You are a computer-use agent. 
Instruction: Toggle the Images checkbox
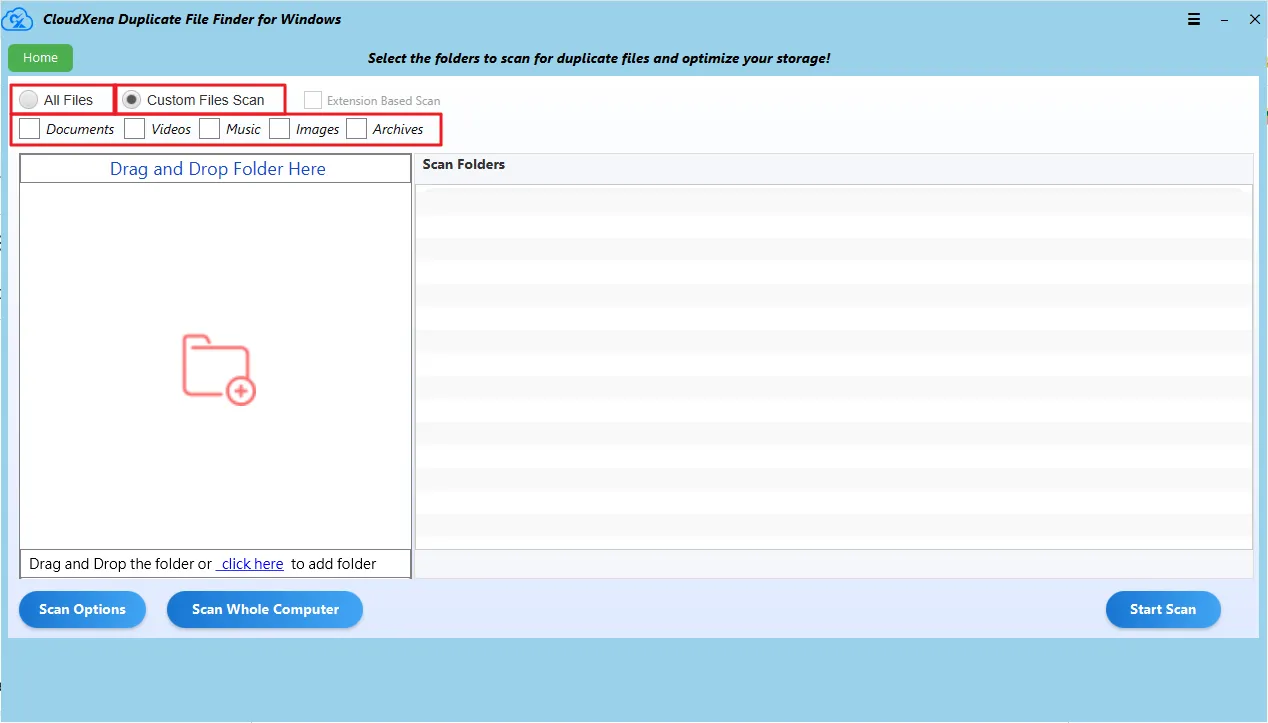[280, 129]
